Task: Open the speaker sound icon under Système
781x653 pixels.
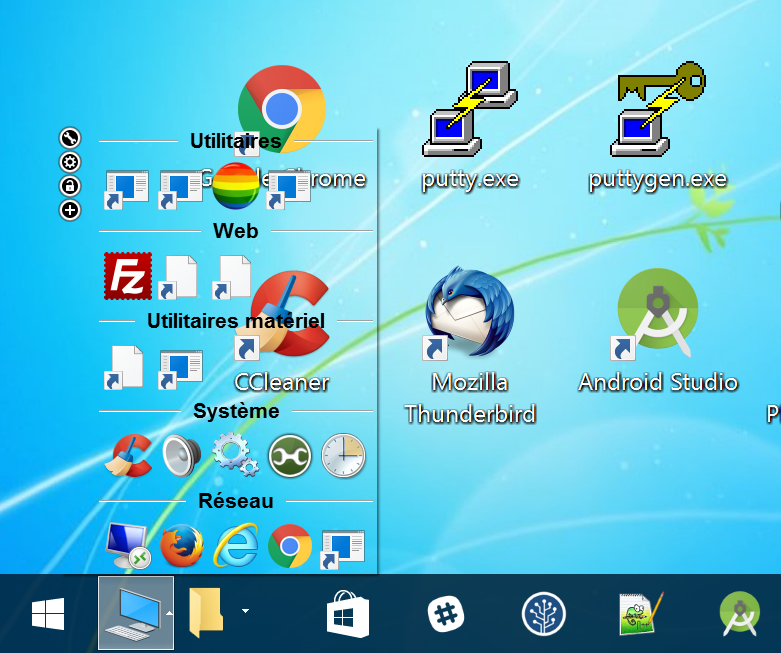Action: tap(182, 456)
